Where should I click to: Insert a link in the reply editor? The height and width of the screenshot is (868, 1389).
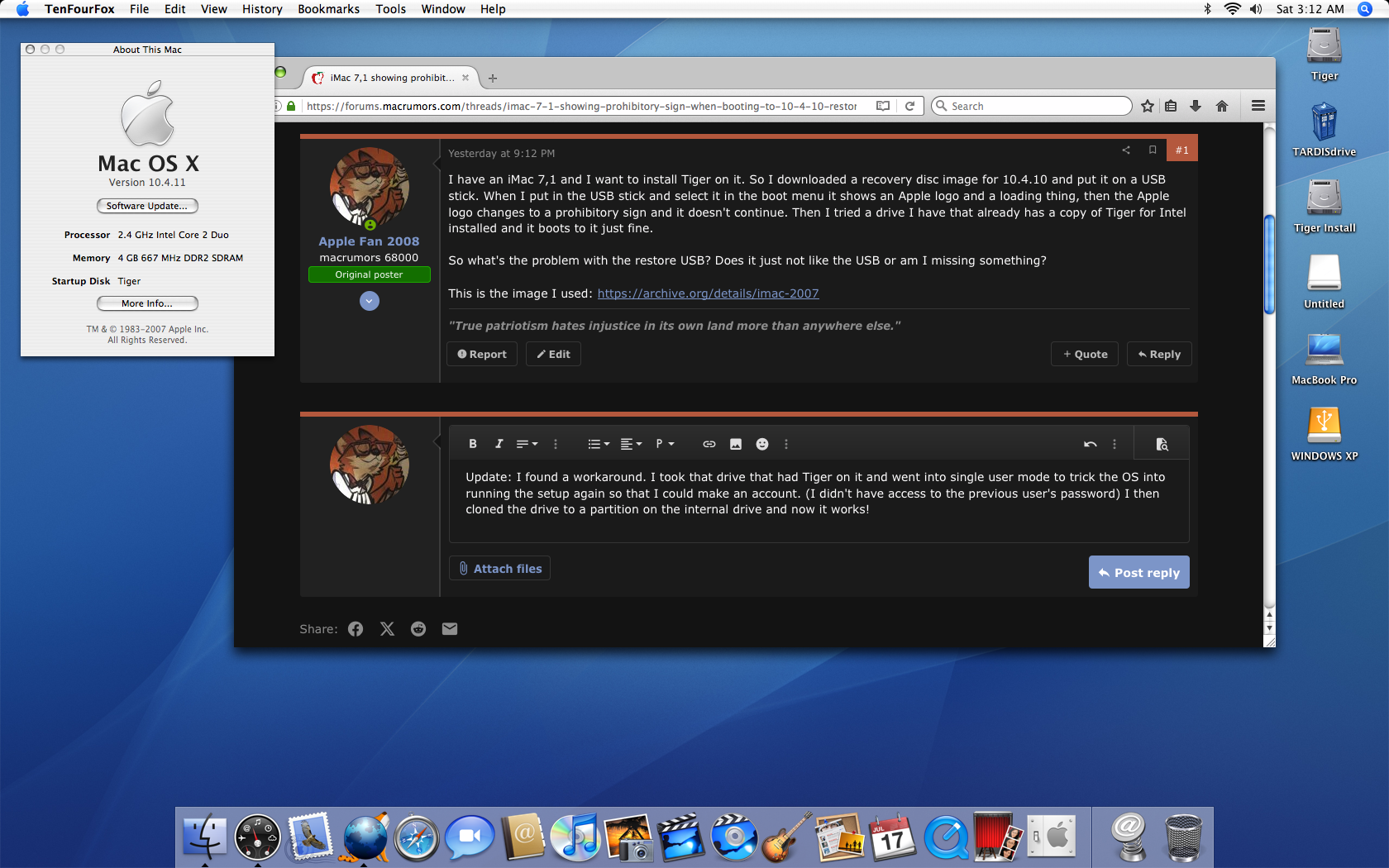tap(709, 444)
